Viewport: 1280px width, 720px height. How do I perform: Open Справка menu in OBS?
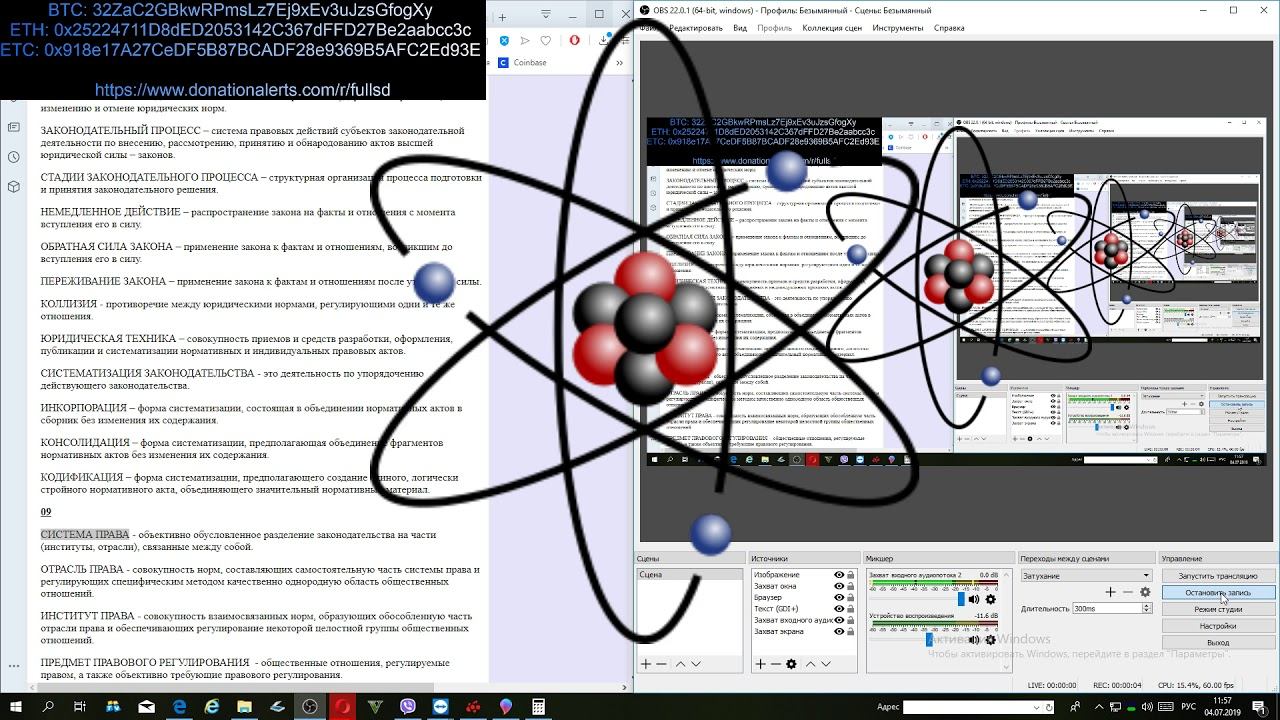949,28
